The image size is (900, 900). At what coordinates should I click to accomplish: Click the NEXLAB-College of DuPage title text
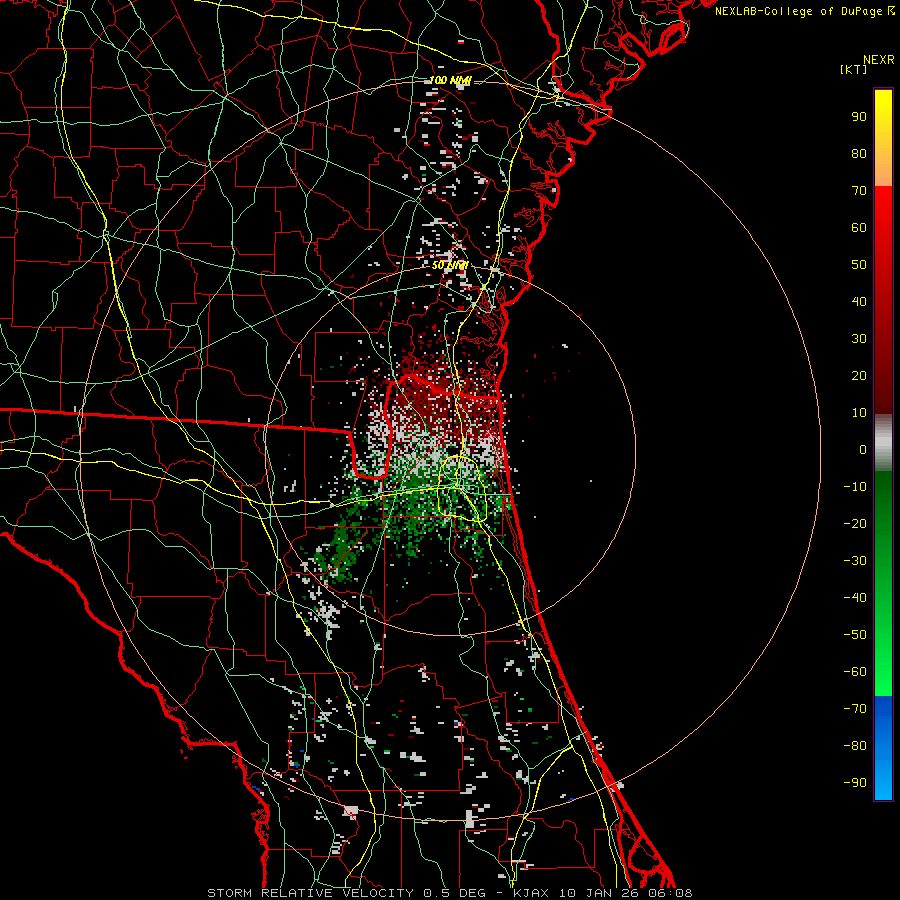[804, 11]
